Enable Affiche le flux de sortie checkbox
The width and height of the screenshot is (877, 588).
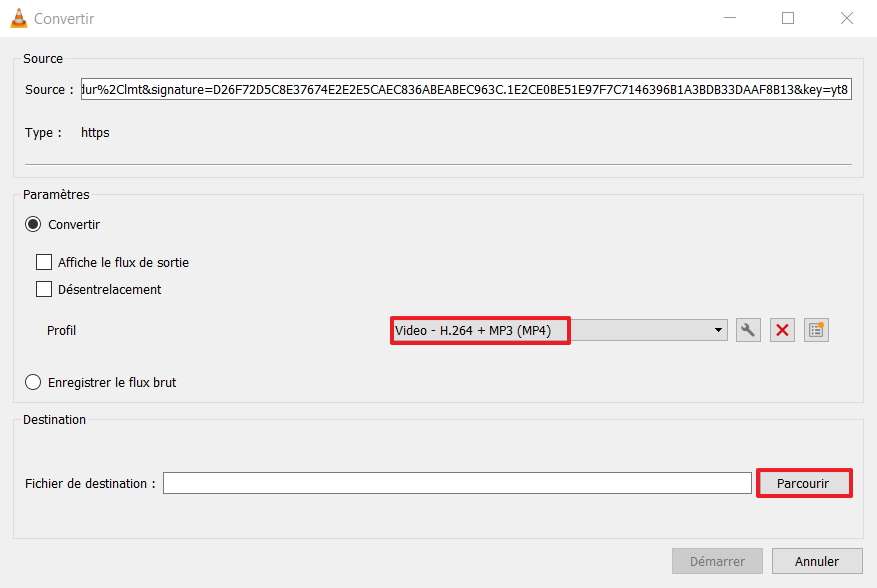pos(44,263)
